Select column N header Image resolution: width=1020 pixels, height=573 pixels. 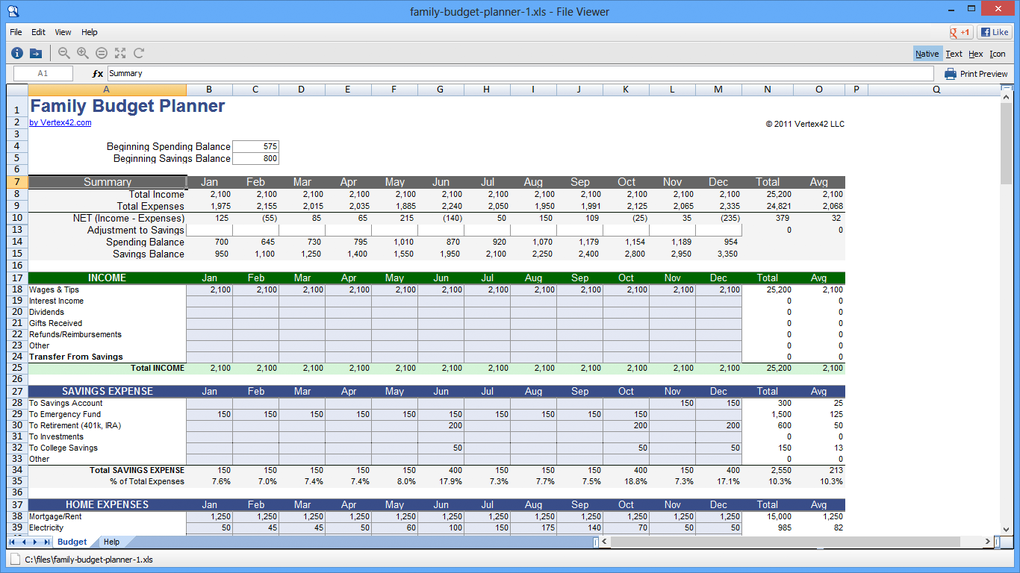pyautogui.click(x=768, y=90)
